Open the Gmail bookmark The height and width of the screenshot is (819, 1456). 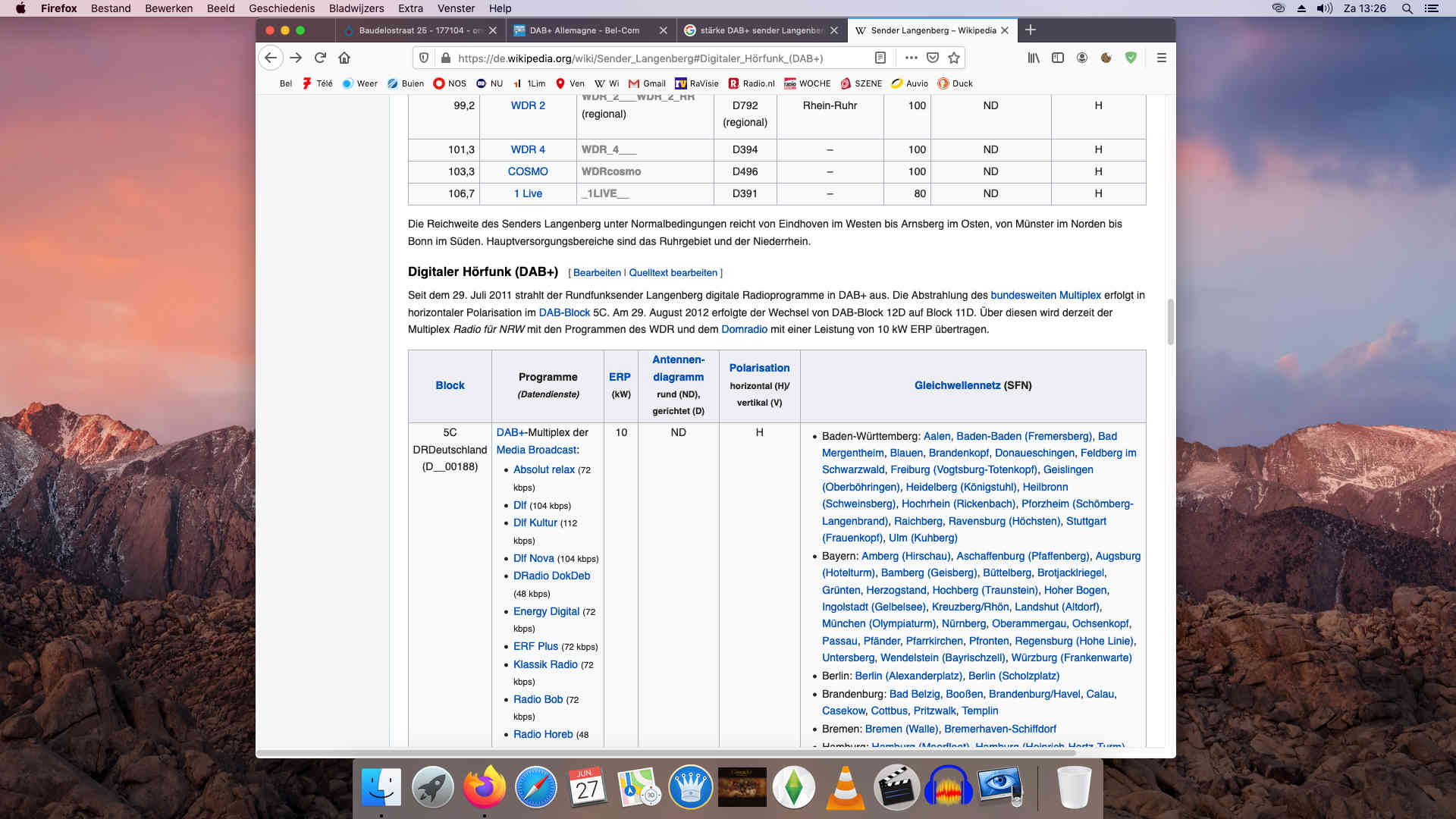coord(647,83)
